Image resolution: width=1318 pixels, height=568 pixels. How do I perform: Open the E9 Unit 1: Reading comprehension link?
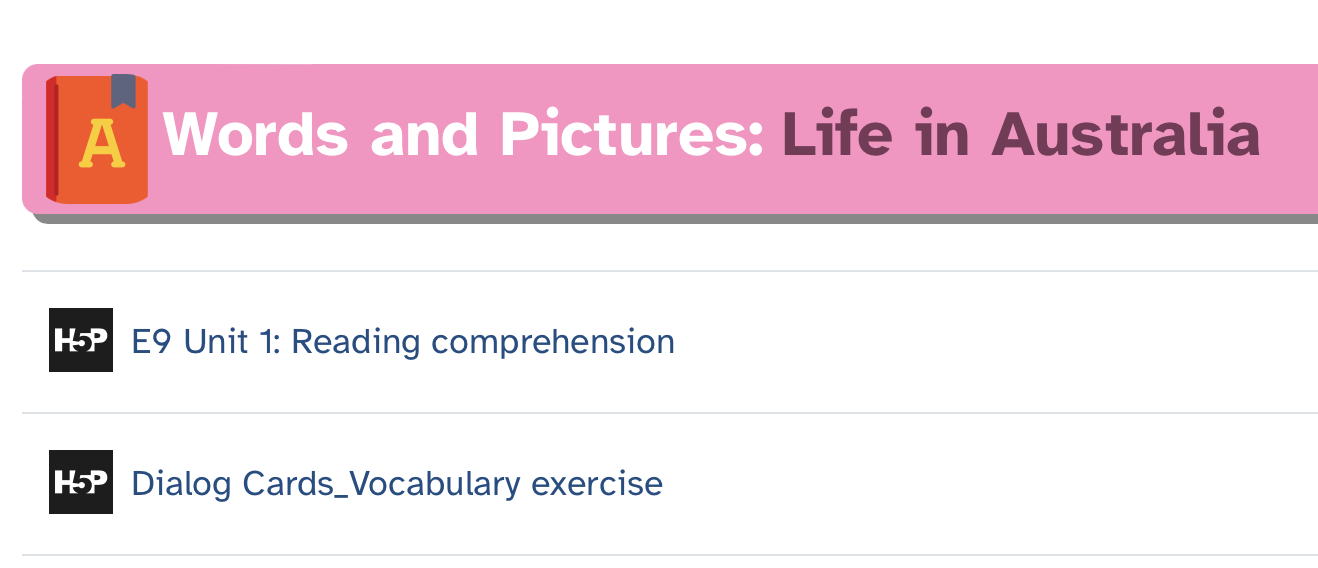pyautogui.click(x=403, y=342)
